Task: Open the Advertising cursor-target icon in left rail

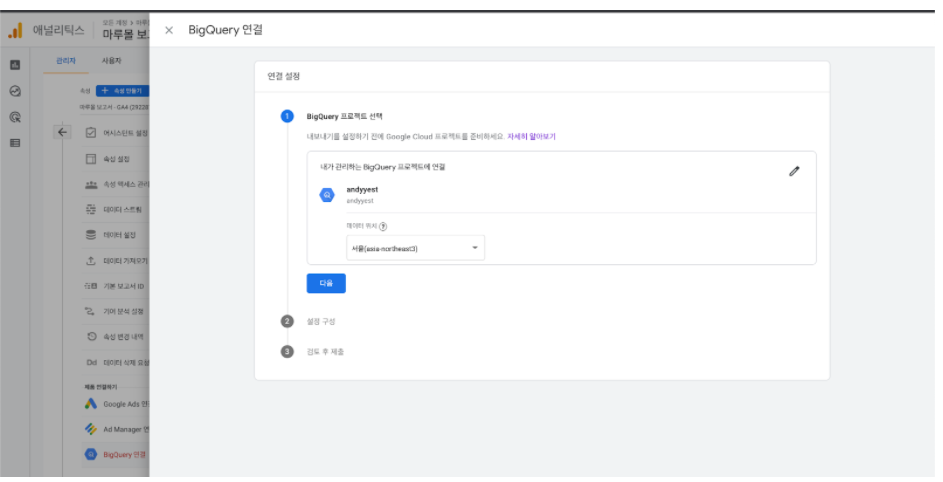Action: coord(15,117)
